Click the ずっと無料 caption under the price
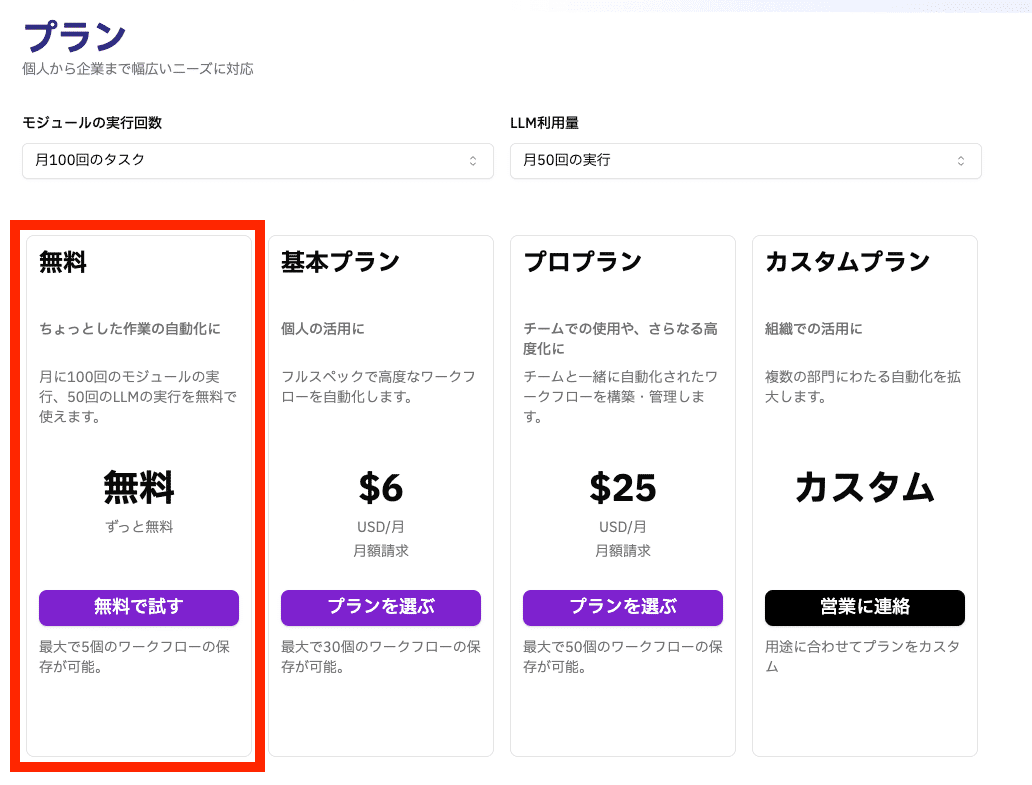1032x785 pixels. [x=139, y=527]
